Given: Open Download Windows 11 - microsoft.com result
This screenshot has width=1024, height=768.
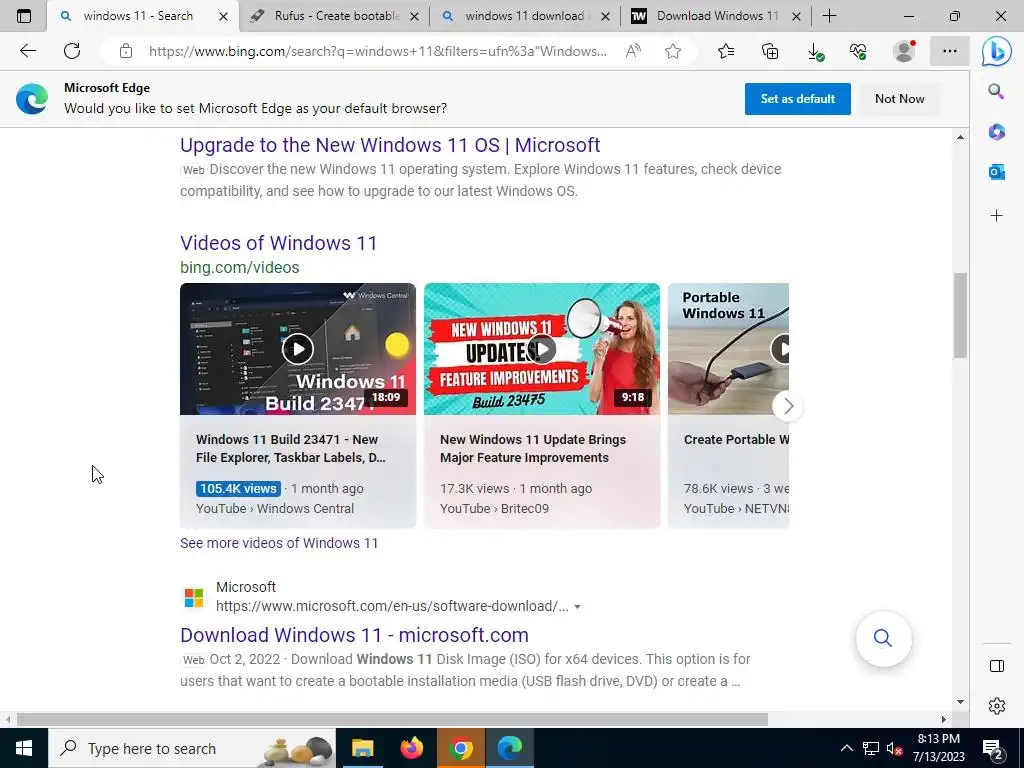Looking at the screenshot, I should pyautogui.click(x=354, y=635).
